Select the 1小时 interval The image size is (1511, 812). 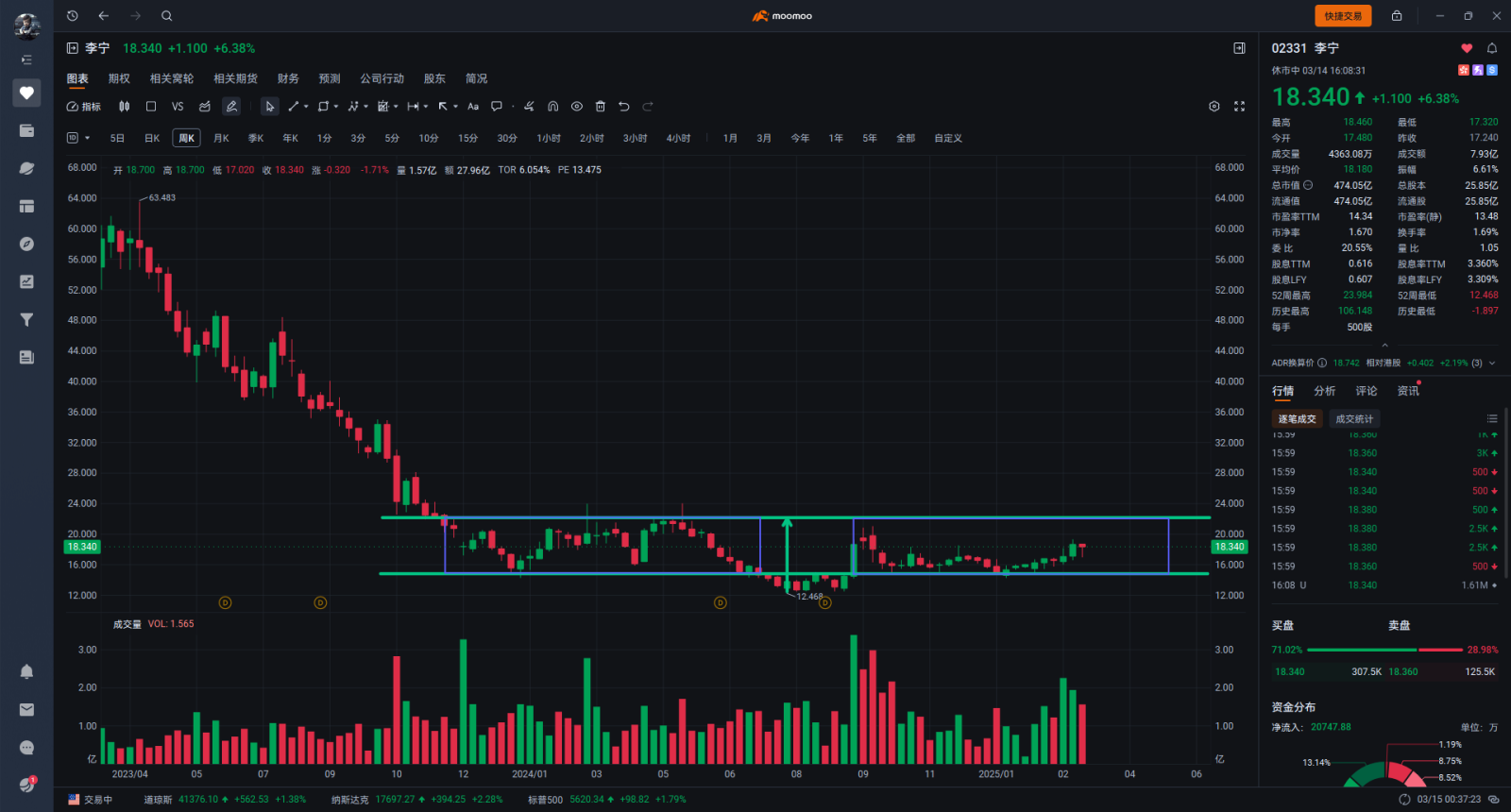click(x=549, y=138)
